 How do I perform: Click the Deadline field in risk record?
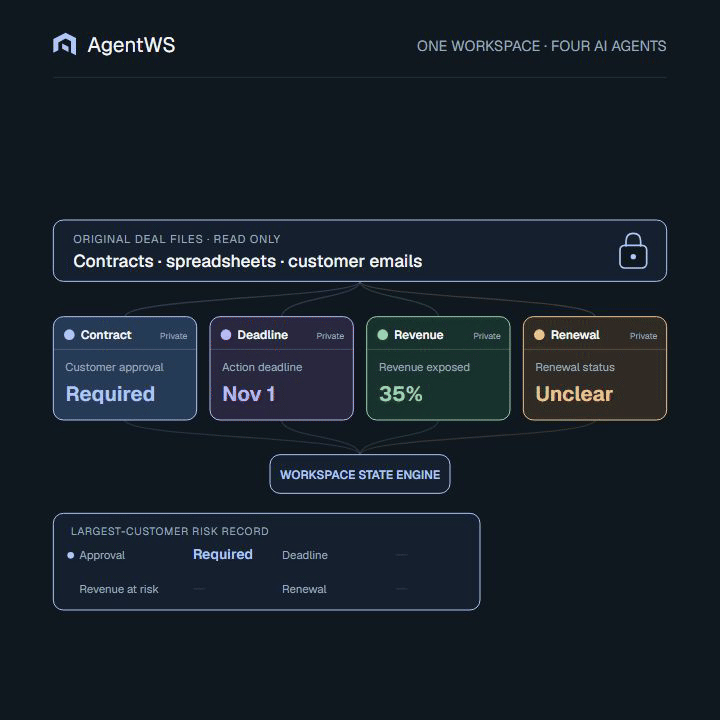click(305, 555)
